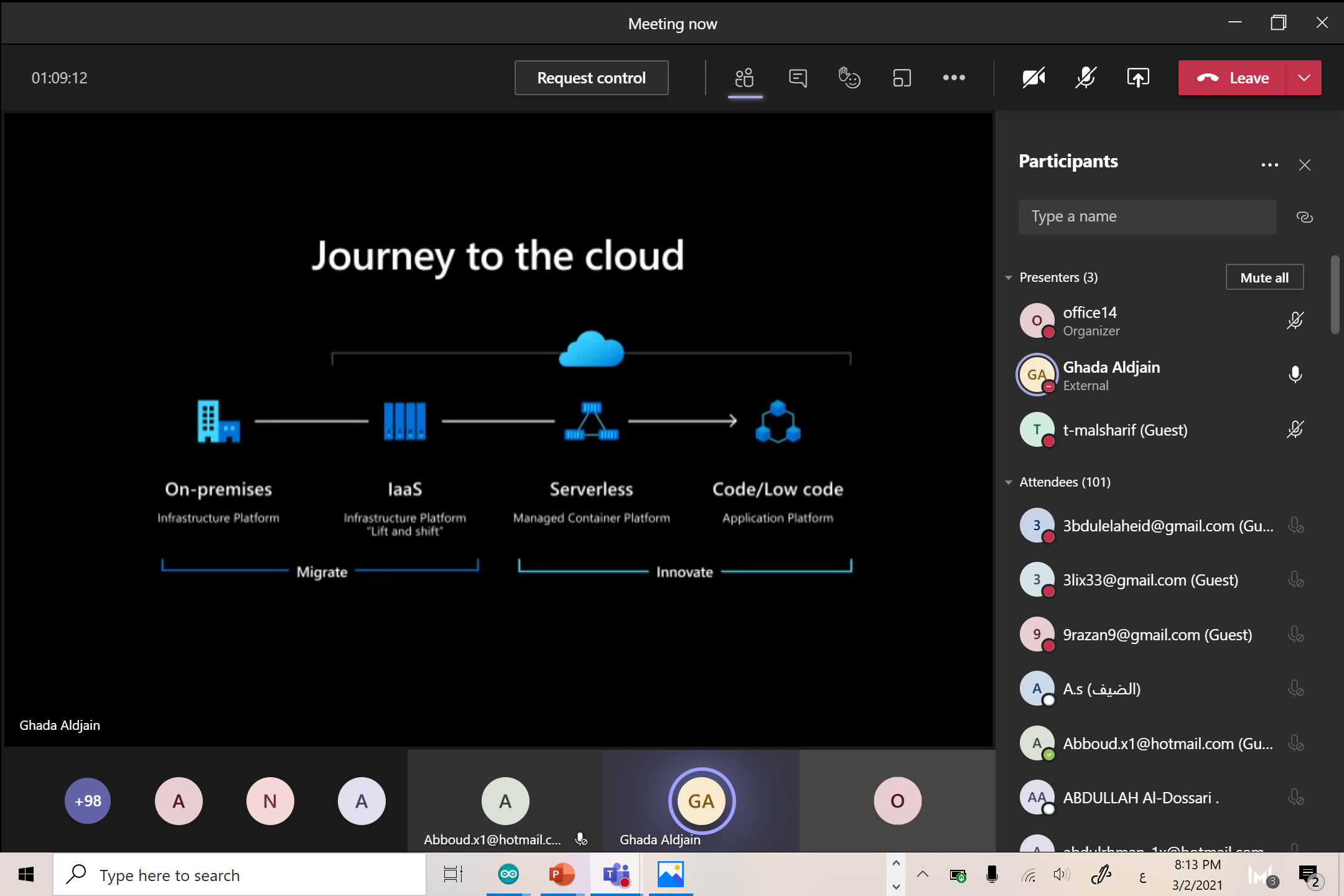Open the show conversation chat icon
Viewport: 1344px width, 896px height.
pos(798,78)
